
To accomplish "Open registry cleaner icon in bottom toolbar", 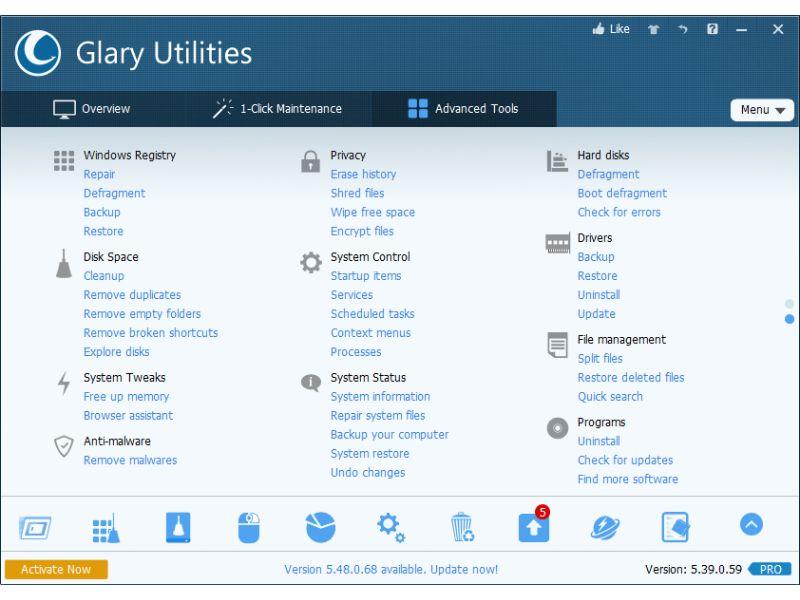I will [106, 528].
